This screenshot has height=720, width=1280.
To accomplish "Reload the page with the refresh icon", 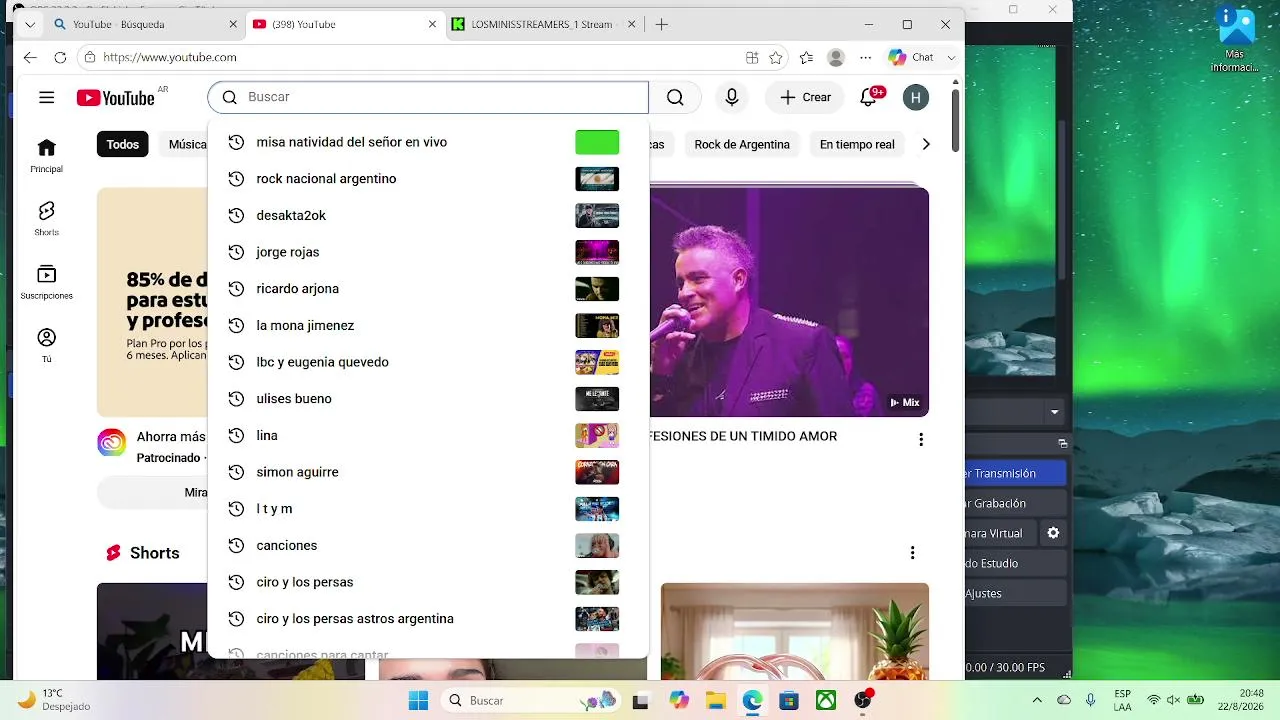I will 60,57.
